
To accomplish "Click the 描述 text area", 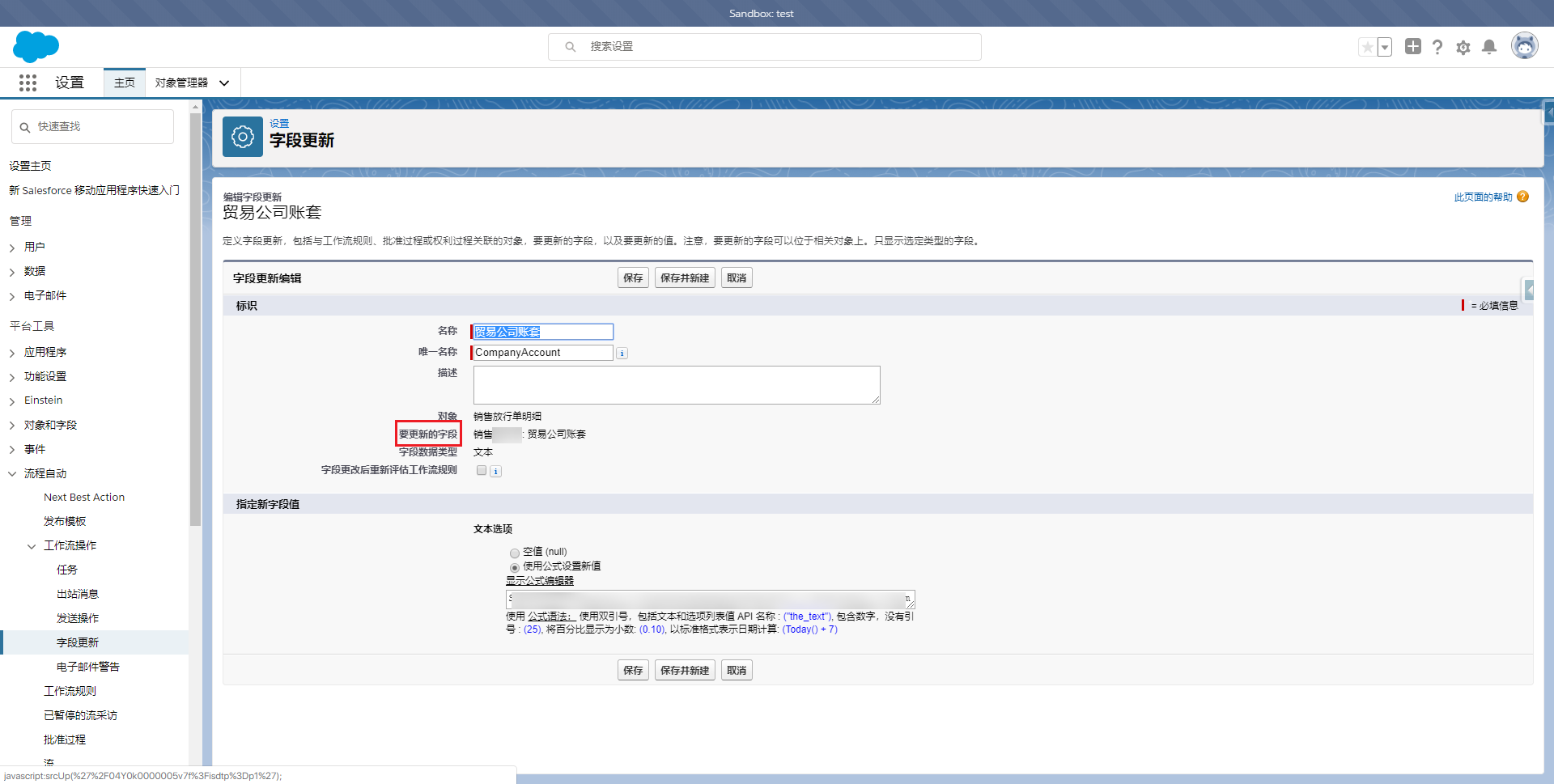I will point(677,385).
